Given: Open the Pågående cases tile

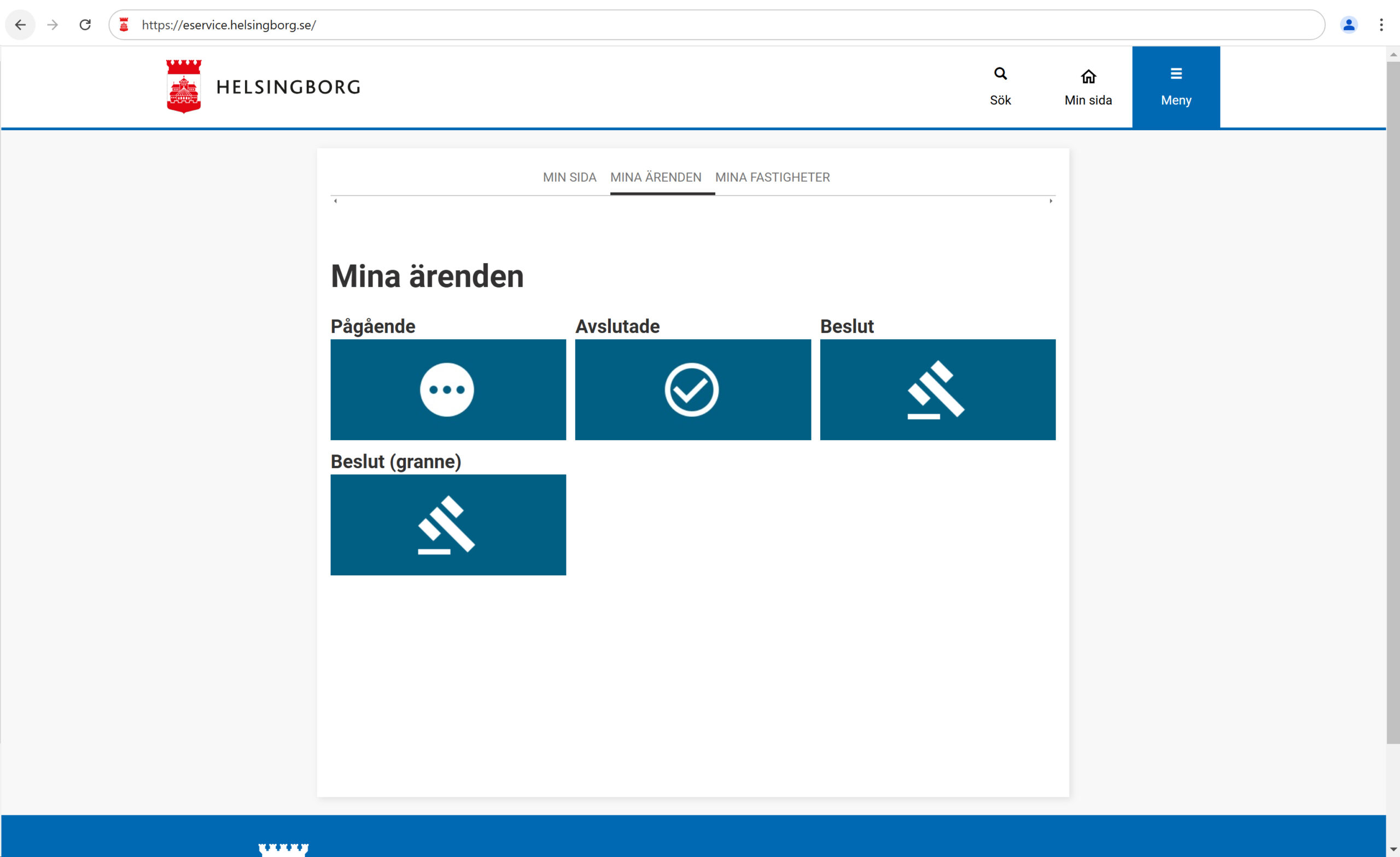Looking at the screenshot, I should pyautogui.click(x=448, y=389).
